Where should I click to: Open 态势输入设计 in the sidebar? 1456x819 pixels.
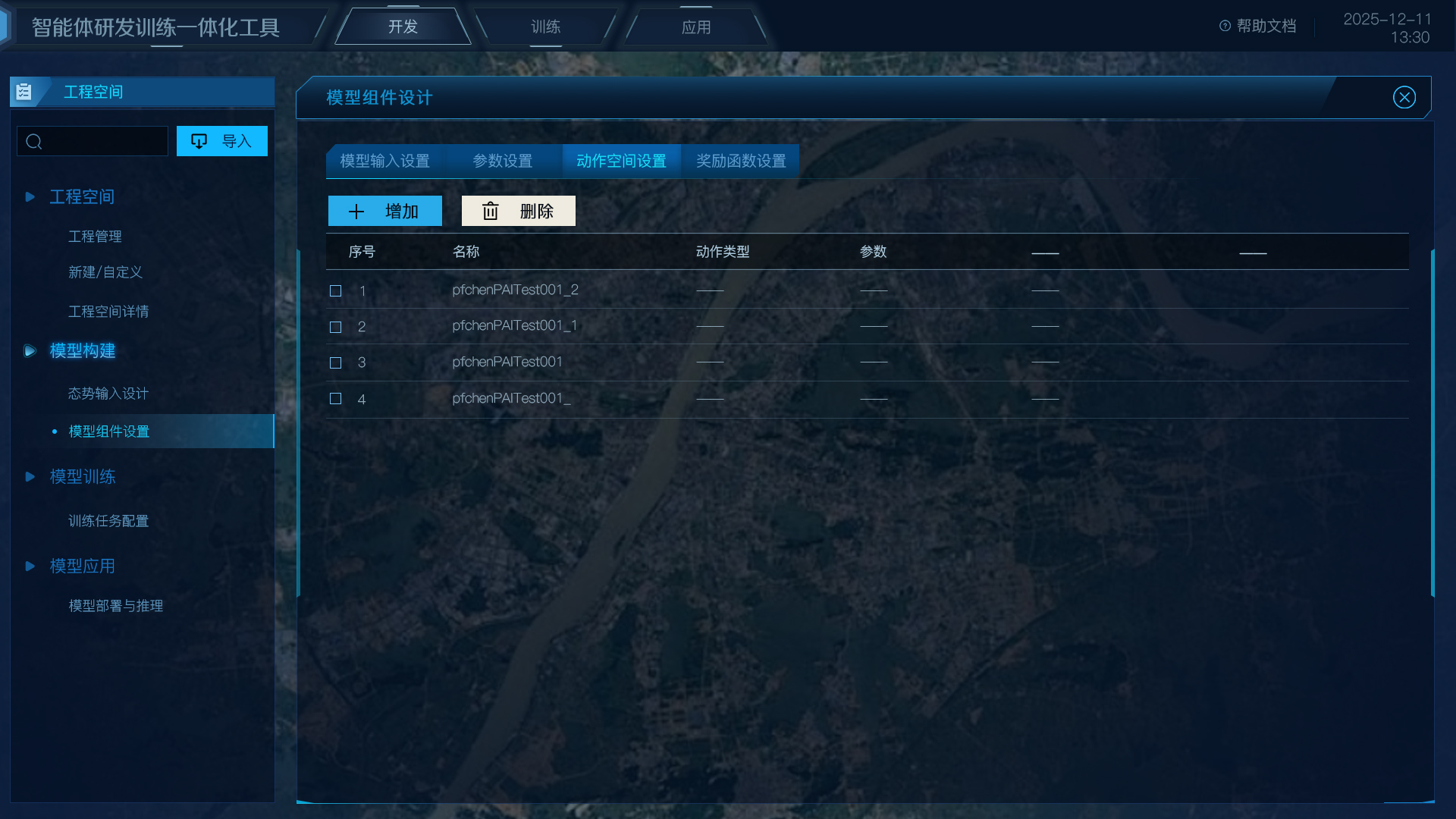pyautogui.click(x=108, y=394)
